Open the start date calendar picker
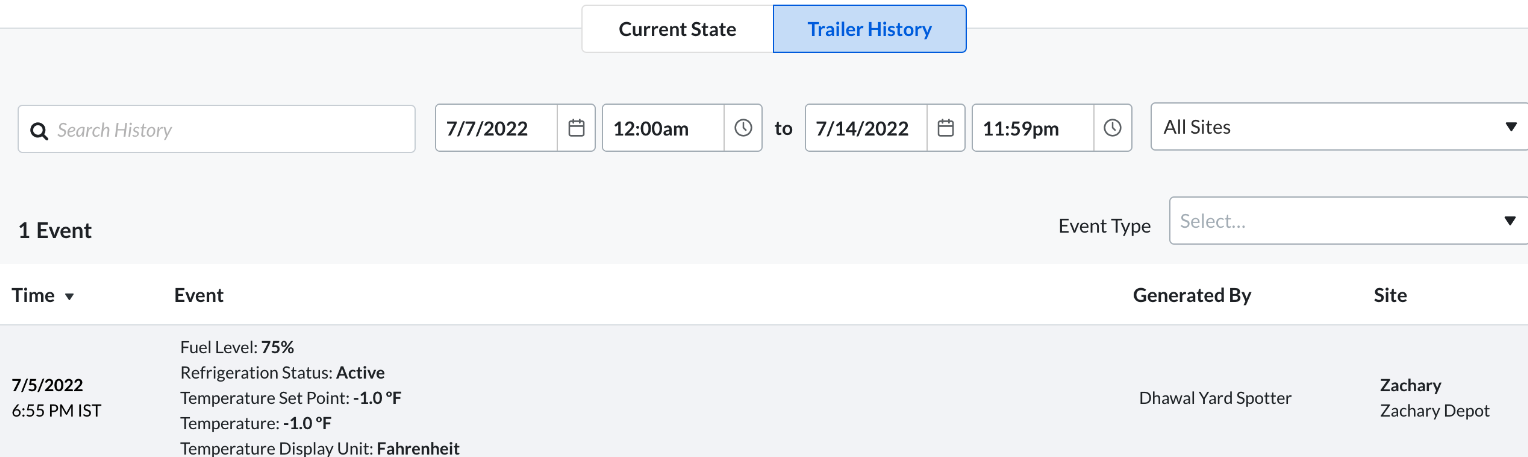1528x457 pixels. (576, 128)
